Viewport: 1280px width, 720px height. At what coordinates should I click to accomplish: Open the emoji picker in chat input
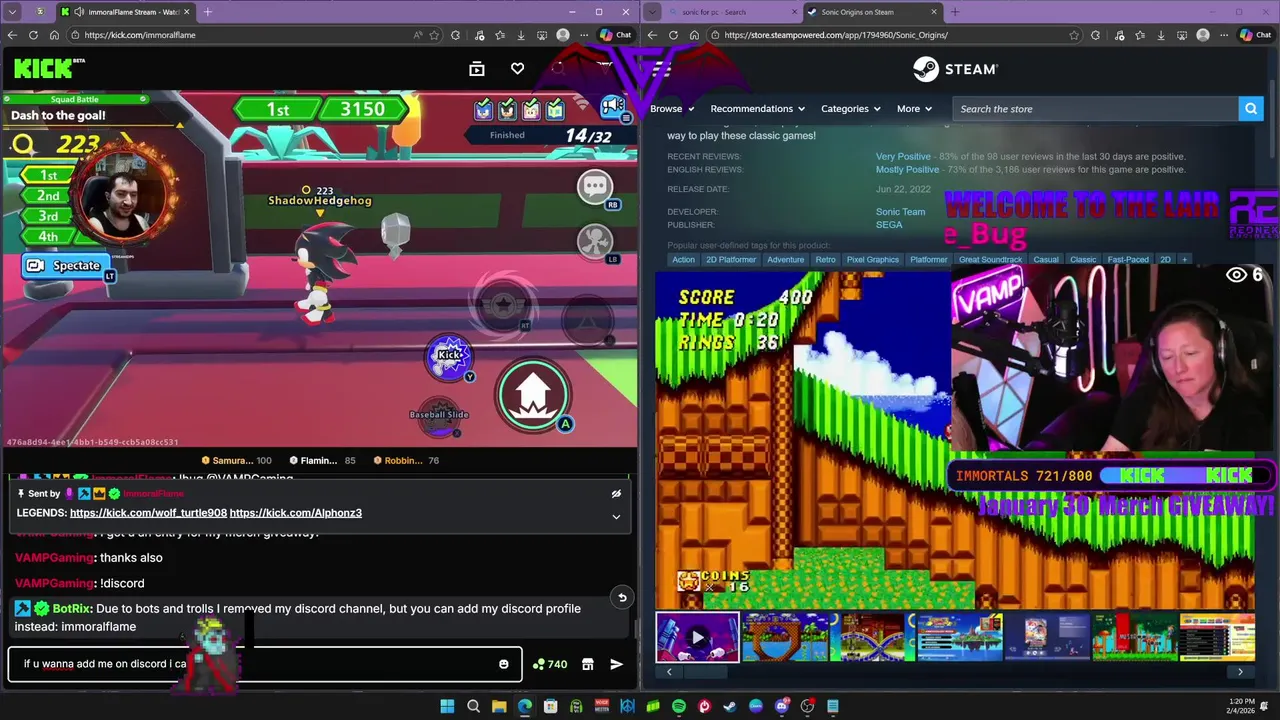point(504,664)
